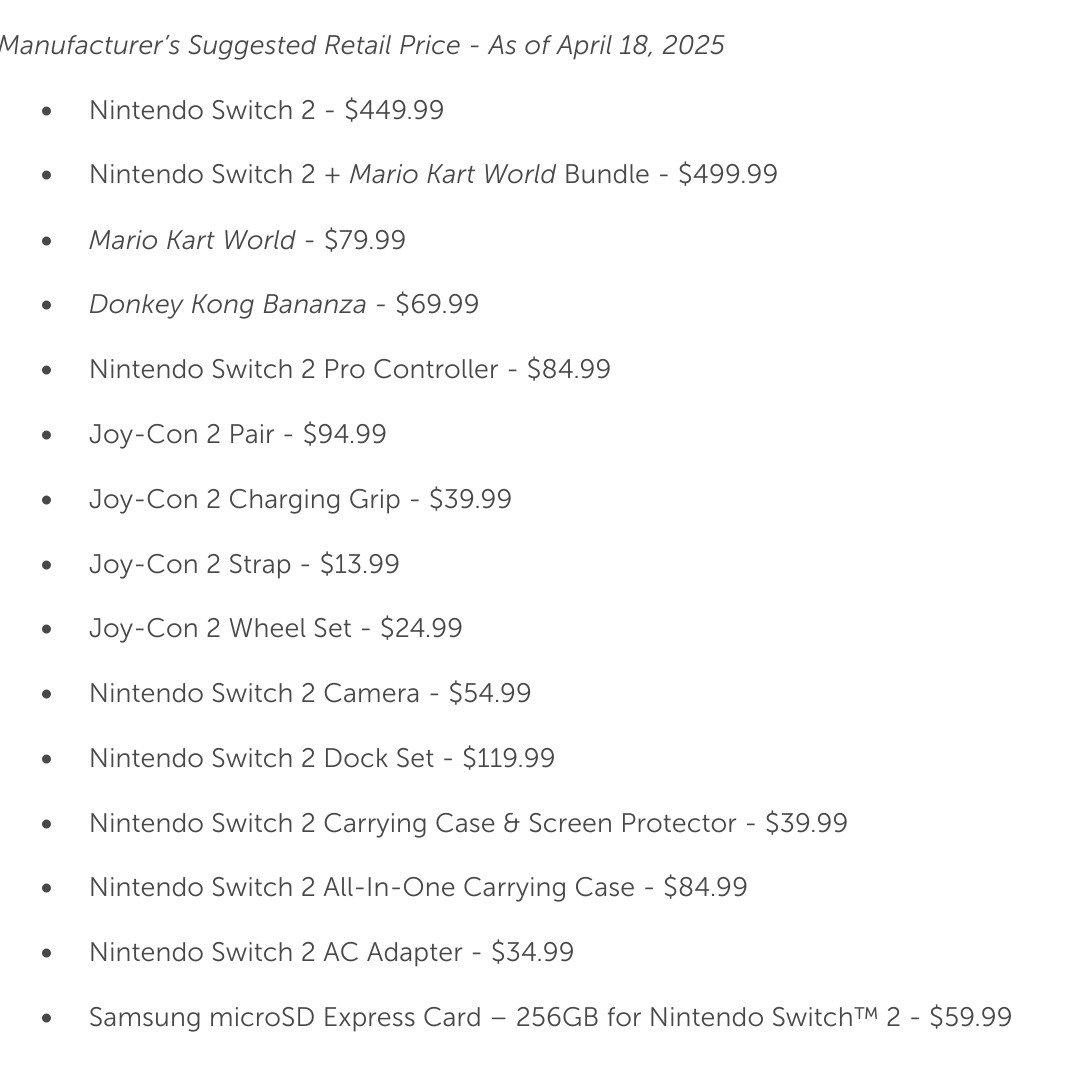Select the Joy-Con 2 Pair $94.99 item
The width and height of the screenshot is (1080, 1067).
238,434
